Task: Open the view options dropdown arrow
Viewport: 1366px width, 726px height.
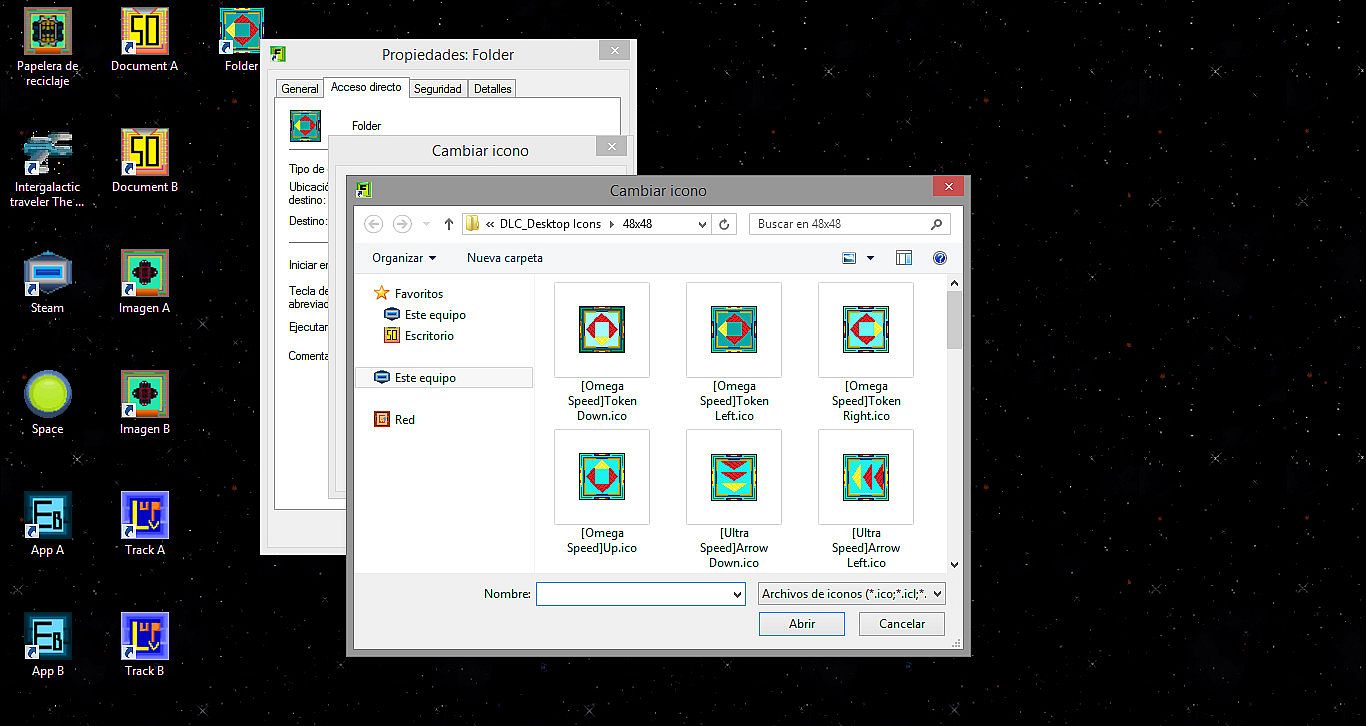Action: [x=870, y=258]
